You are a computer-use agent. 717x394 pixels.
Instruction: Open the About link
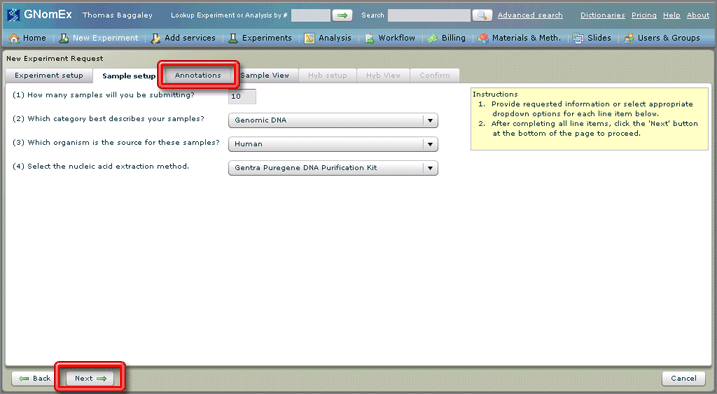(x=698, y=15)
